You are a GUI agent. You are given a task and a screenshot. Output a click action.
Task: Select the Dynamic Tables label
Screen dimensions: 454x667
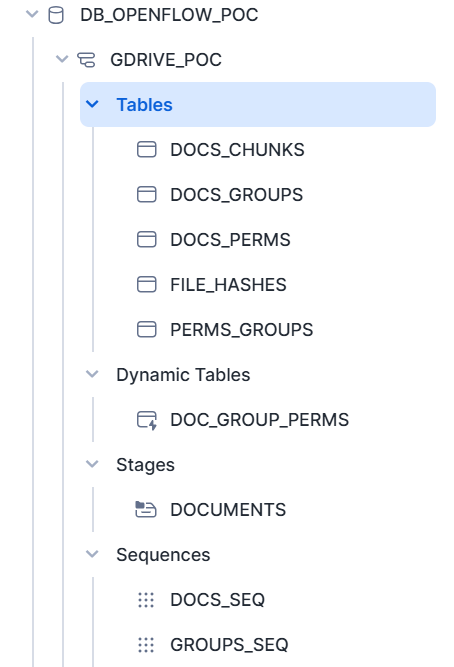[x=183, y=375]
